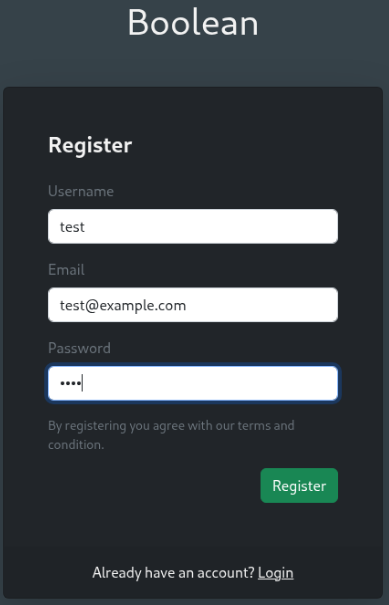Click the Password field label
The width and height of the screenshot is (389, 605).
pos(79,348)
